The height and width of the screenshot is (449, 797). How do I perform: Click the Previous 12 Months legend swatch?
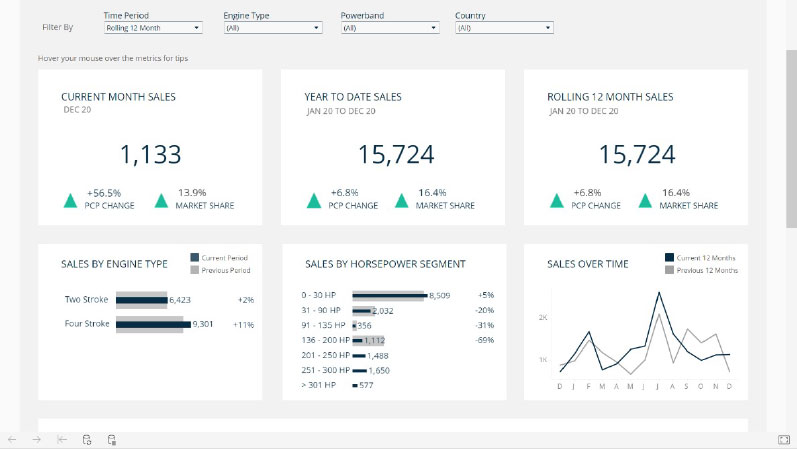pyautogui.click(x=670, y=270)
